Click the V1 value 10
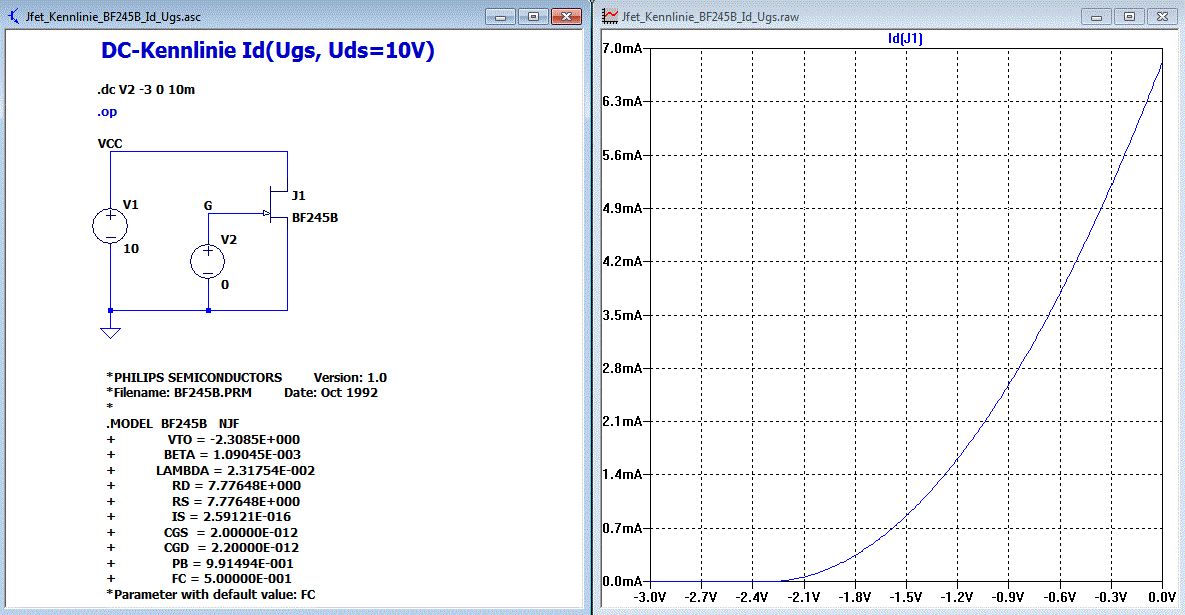 pyautogui.click(x=130, y=249)
